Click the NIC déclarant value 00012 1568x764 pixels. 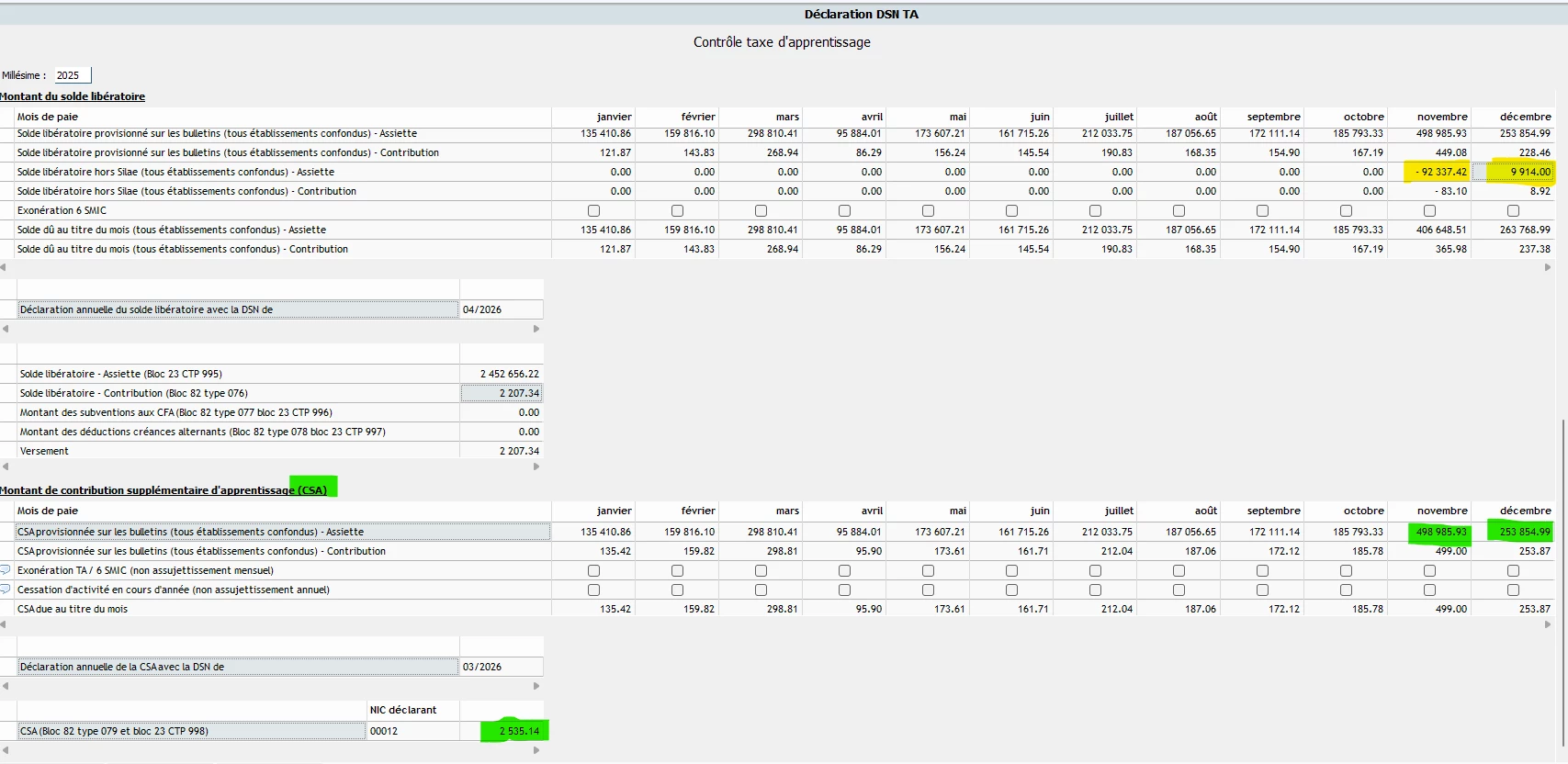tap(412, 731)
